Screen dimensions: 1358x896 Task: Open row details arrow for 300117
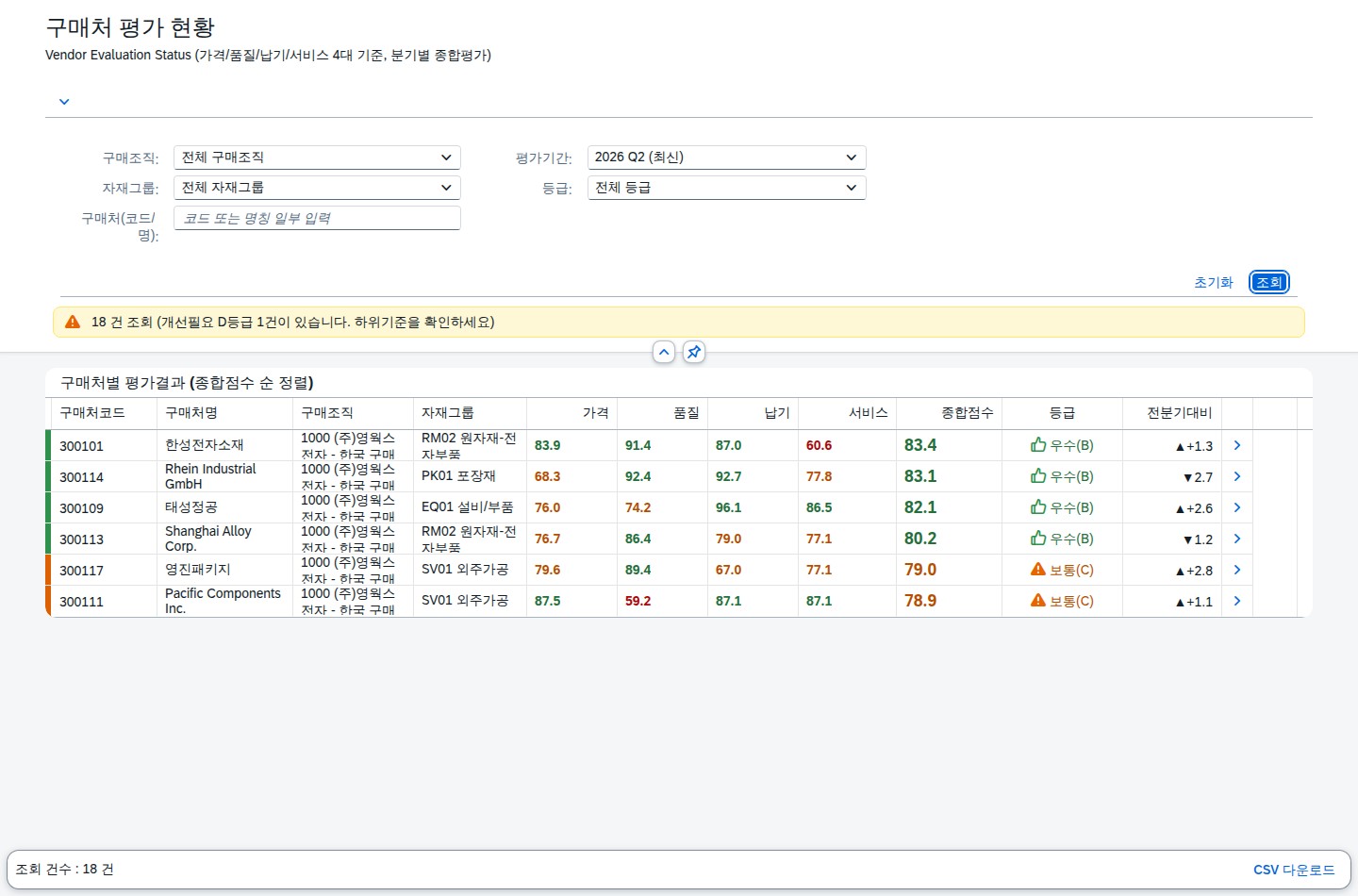[x=1237, y=570]
